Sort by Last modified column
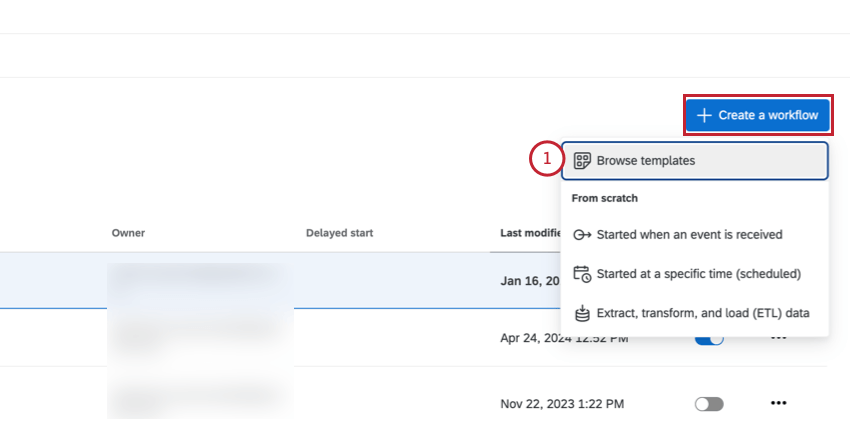Viewport: 850px width, 425px height. pyautogui.click(x=530, y=233)
